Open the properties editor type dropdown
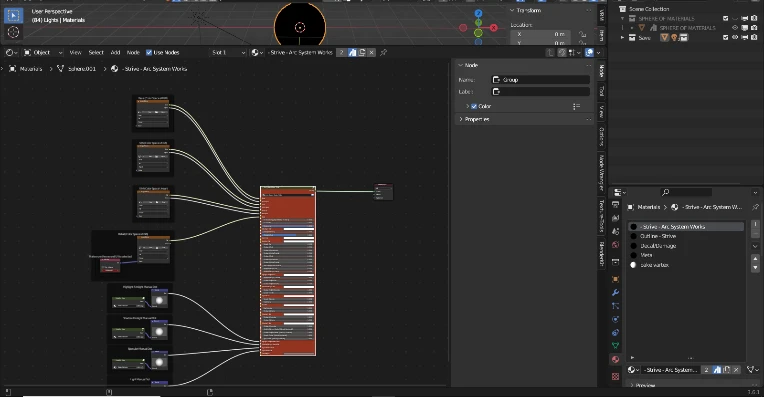Viewport: 764px width, 397px height. click(620, 192)
